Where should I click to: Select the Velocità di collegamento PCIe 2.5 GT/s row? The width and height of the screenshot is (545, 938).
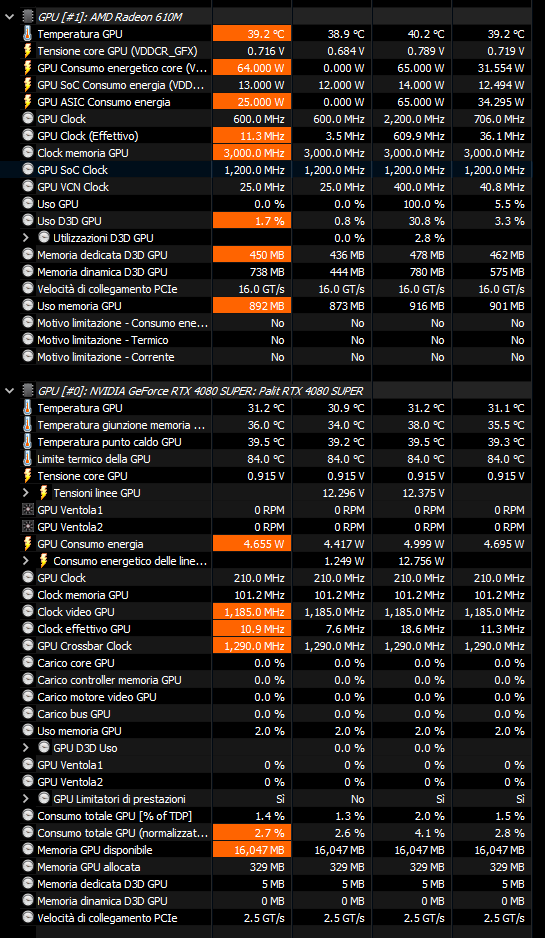pyautogui.click(x=276, y=918)
